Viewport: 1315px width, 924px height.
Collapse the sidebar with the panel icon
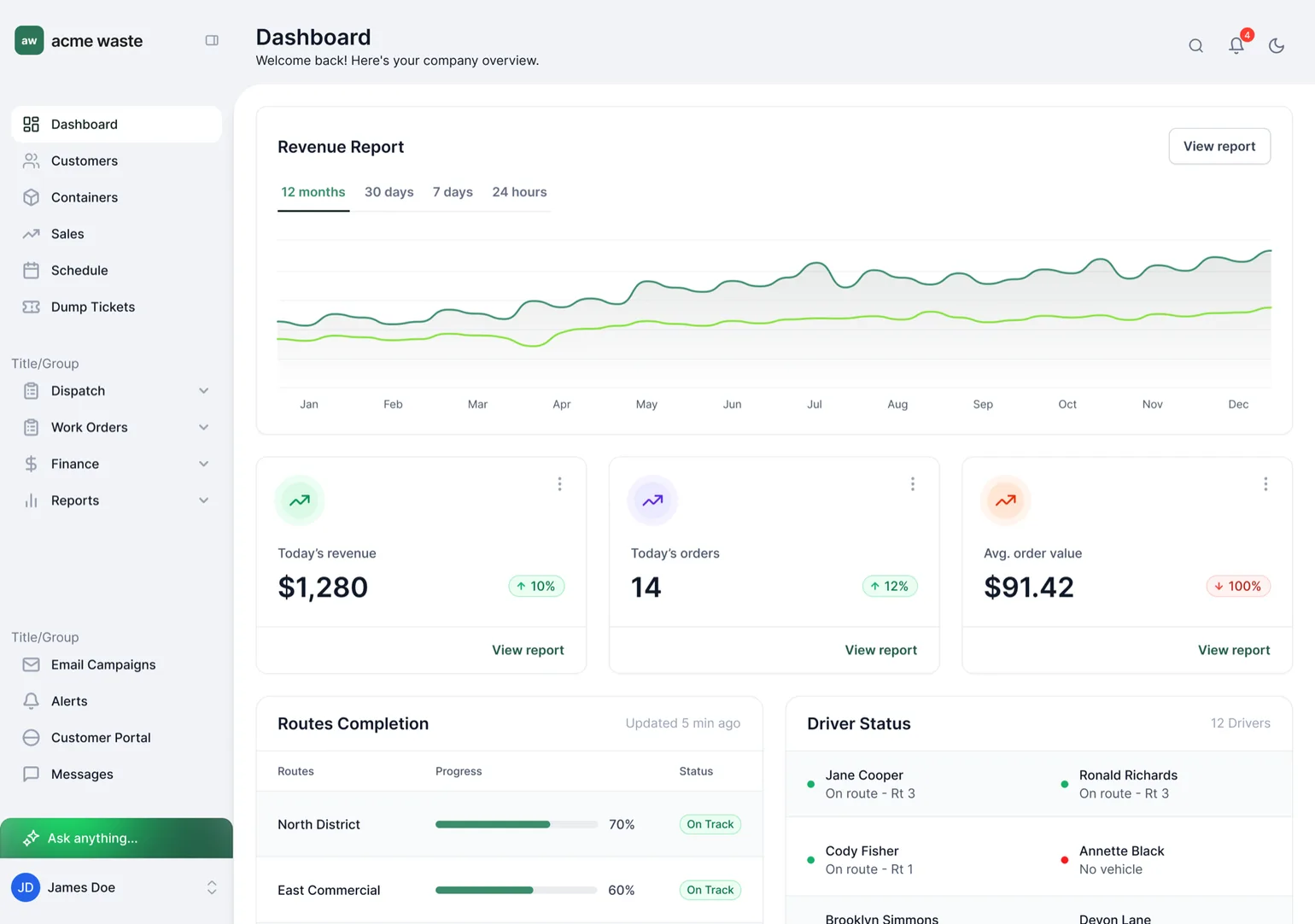tap(212, 40)
